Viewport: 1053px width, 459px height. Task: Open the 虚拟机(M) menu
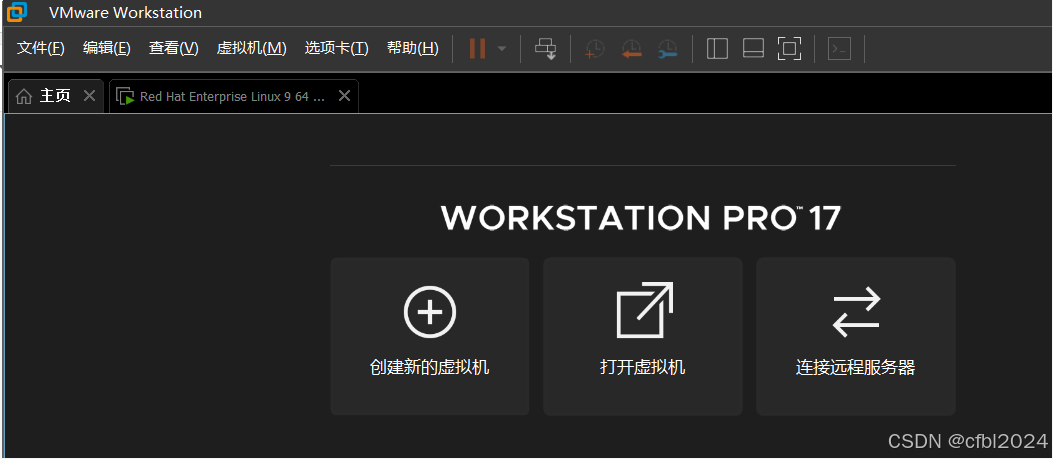pyautogui.click(x=252, y=48)
